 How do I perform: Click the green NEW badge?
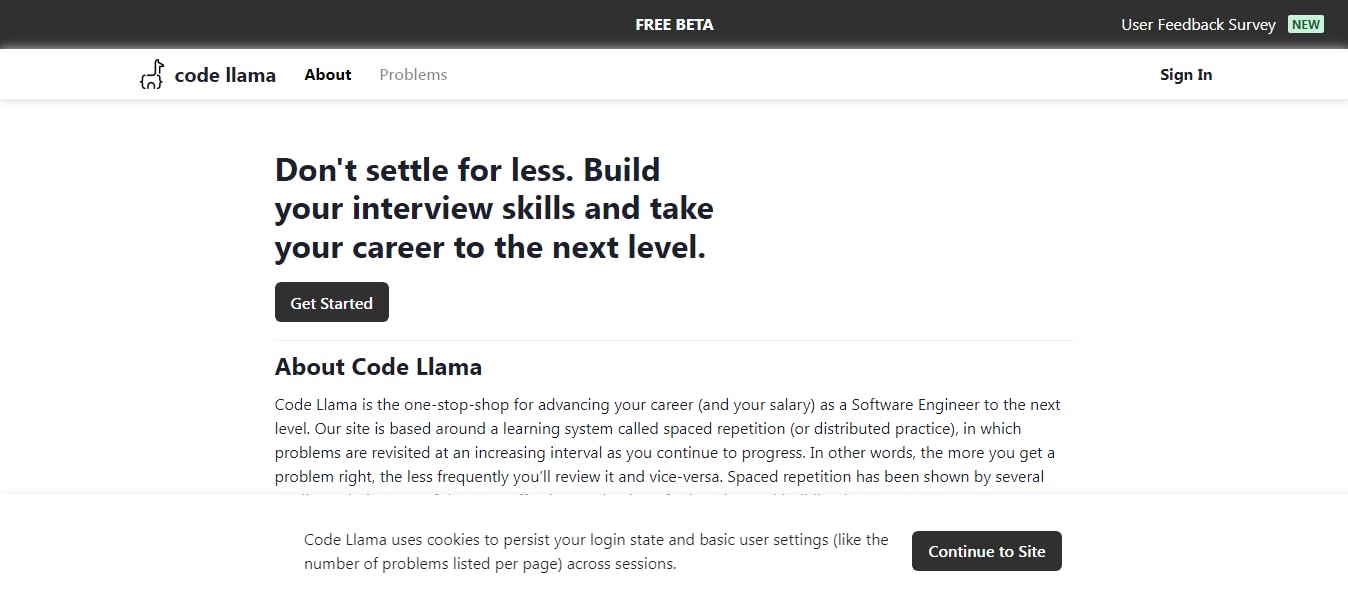click(x=1305, y=25)
